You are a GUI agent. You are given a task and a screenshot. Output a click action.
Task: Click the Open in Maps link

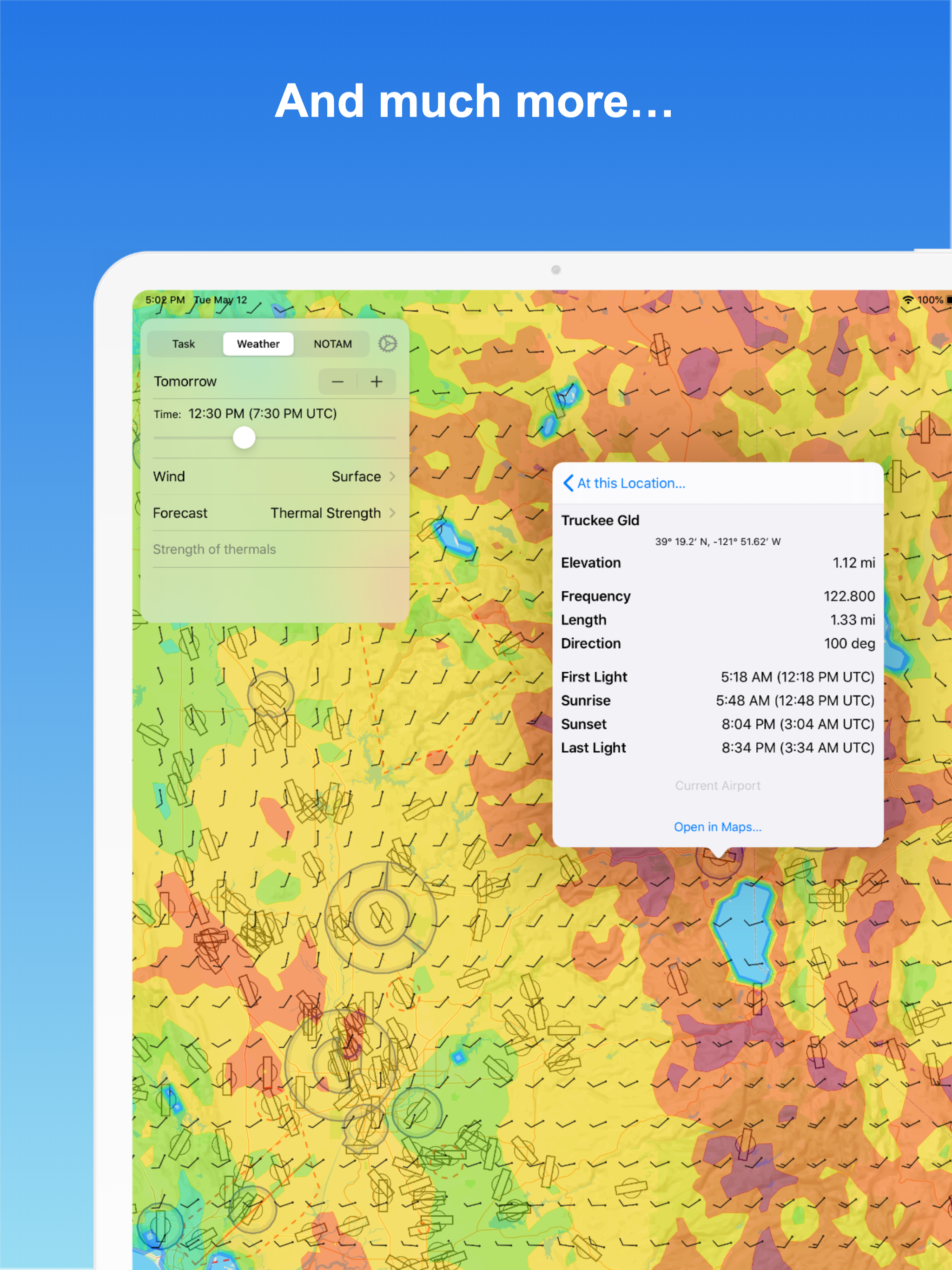pos(717,827)
